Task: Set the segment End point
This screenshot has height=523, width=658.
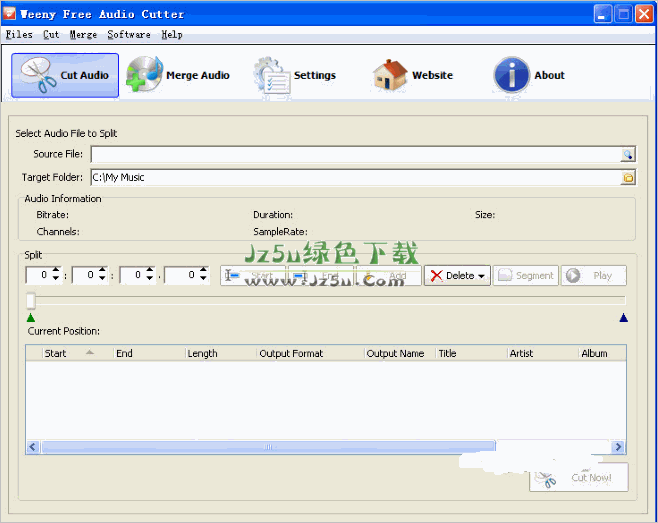Action: coord(321,276)
